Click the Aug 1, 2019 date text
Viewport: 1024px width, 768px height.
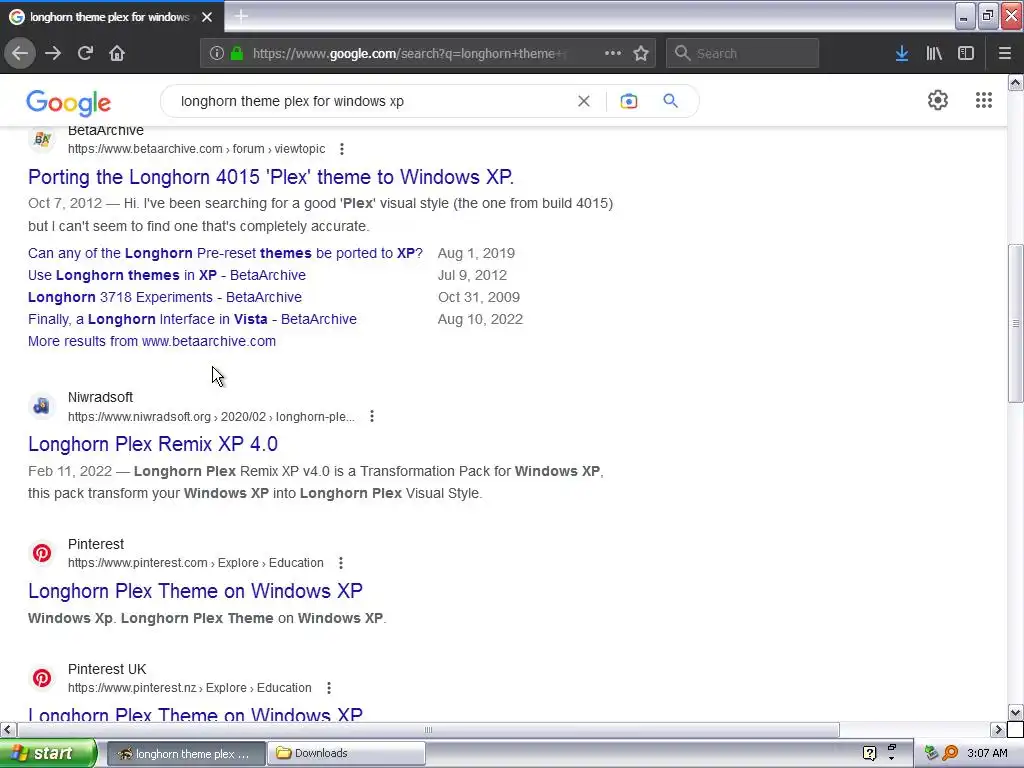tap(476, 253)
